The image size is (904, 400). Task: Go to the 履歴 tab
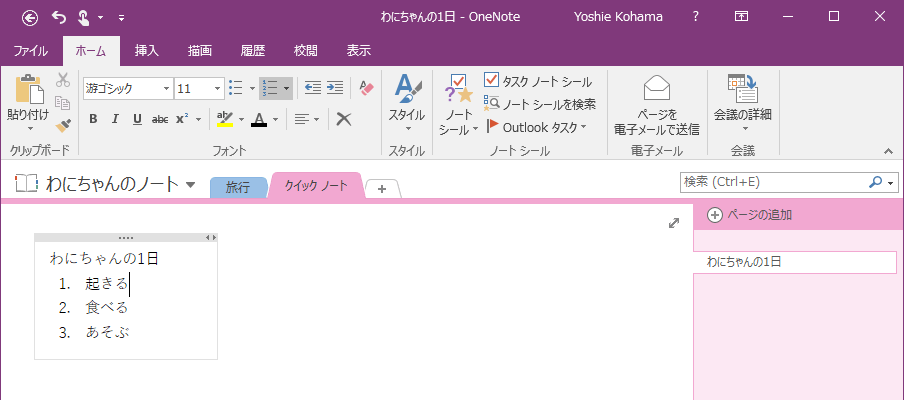coord(253,51)
